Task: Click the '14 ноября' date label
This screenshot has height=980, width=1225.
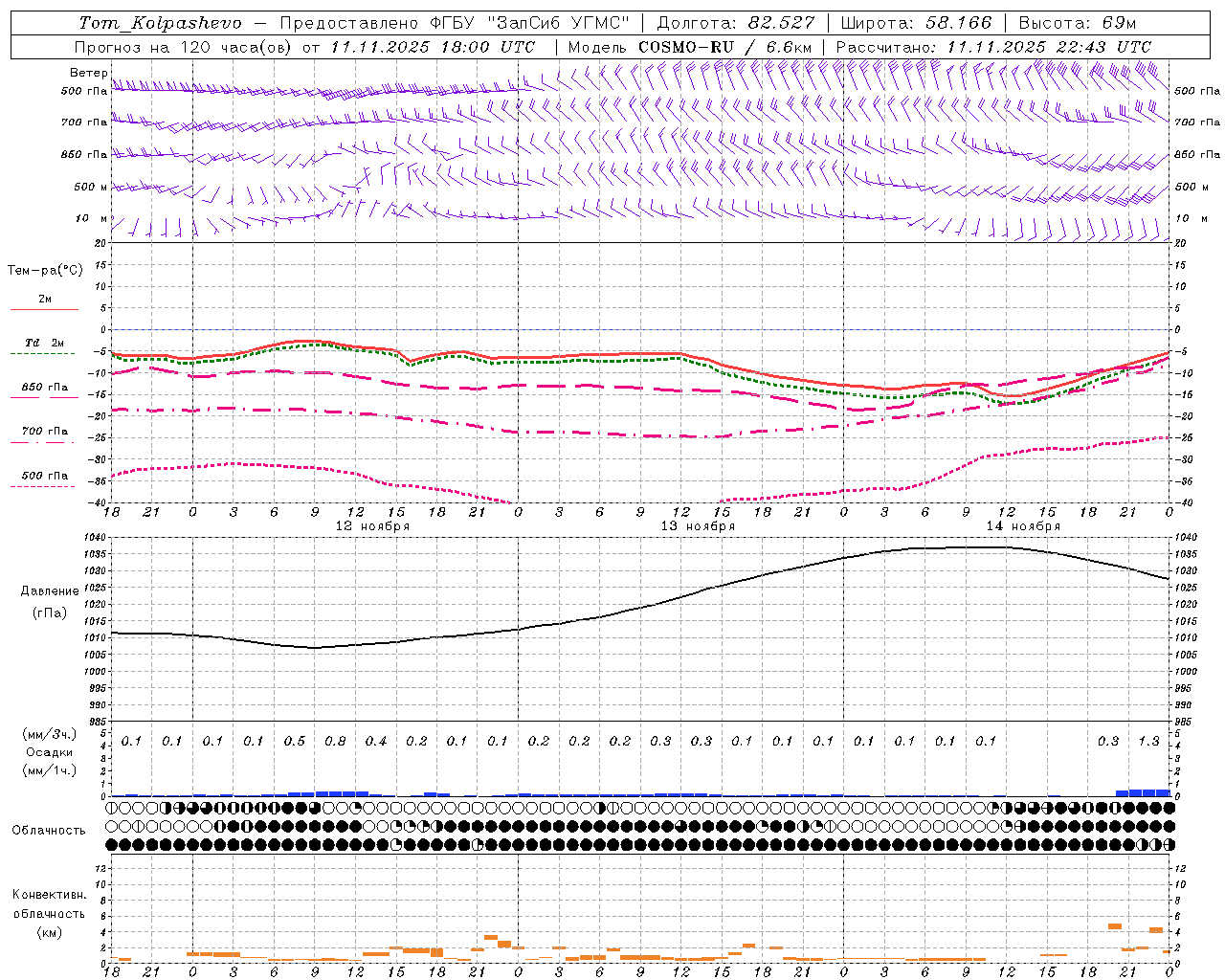Action: pos(1023,526)
